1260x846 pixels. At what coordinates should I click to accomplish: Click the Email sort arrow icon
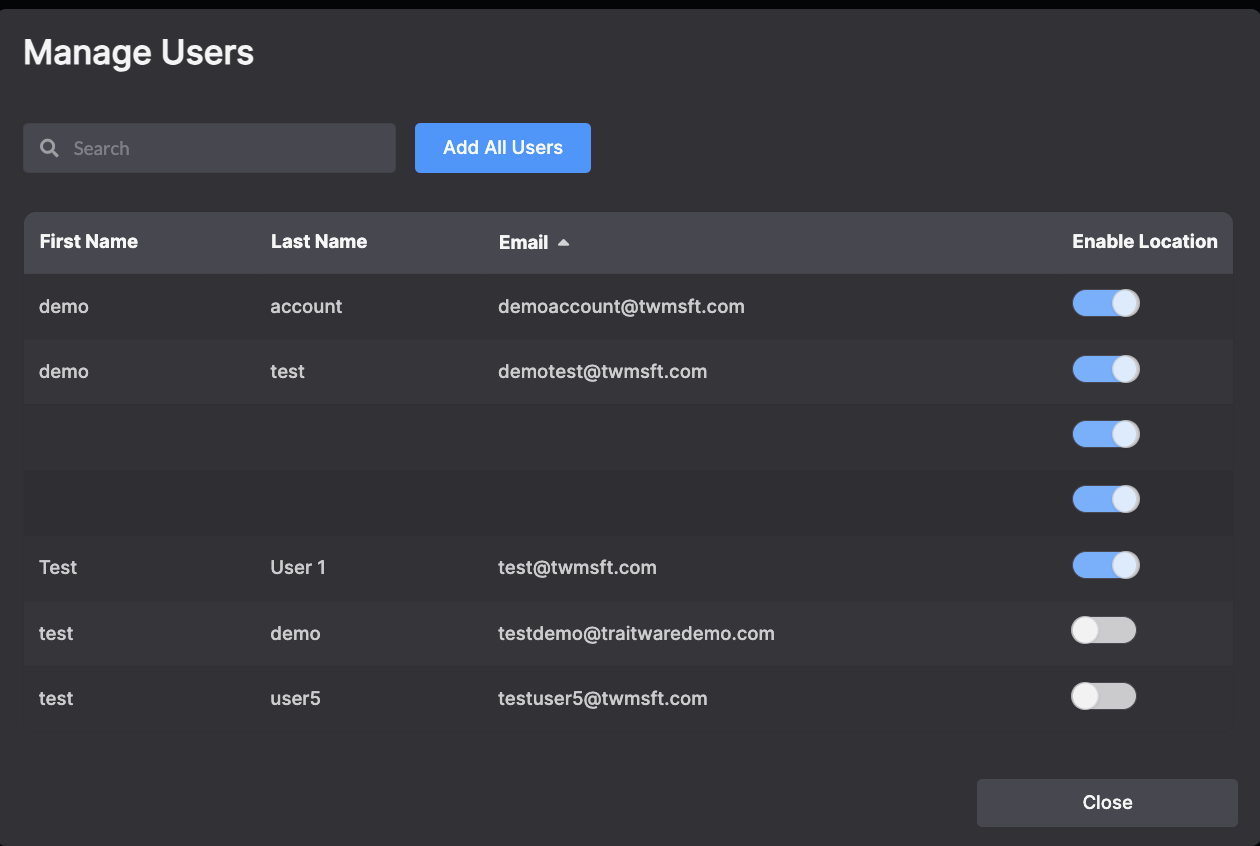[x=563, y=242]
